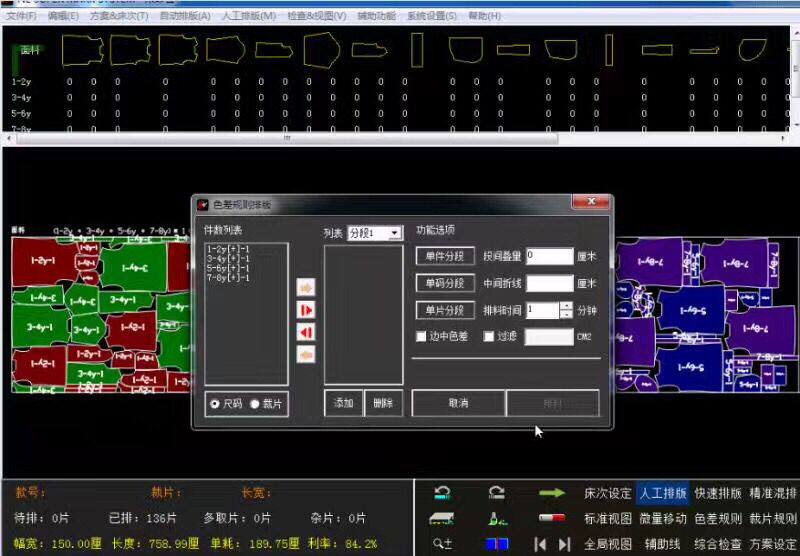
Task: Click 色差规则 in bottom panel
Action: [x=718, y=519]
